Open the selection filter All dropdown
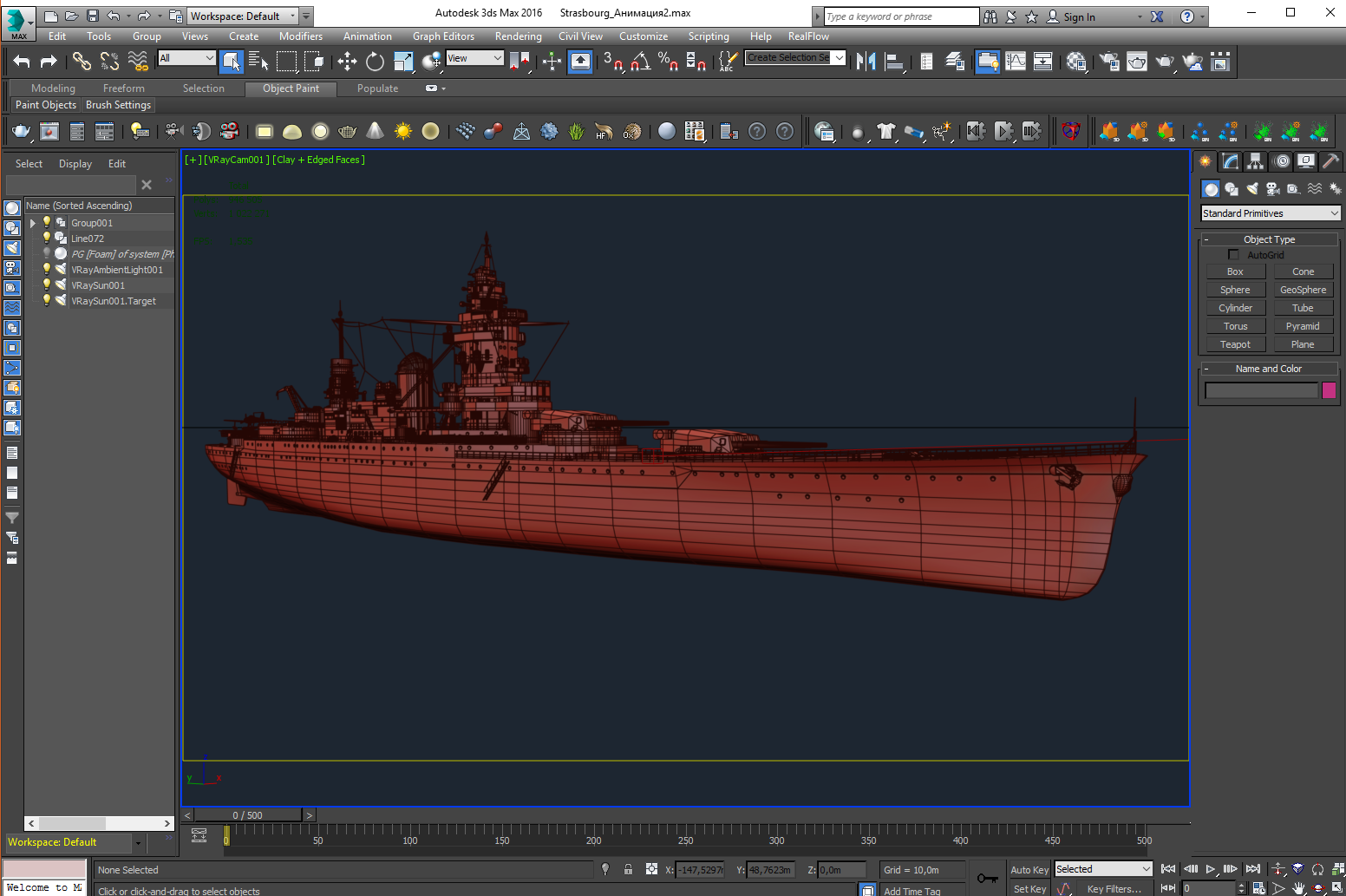 pos(186,58)
